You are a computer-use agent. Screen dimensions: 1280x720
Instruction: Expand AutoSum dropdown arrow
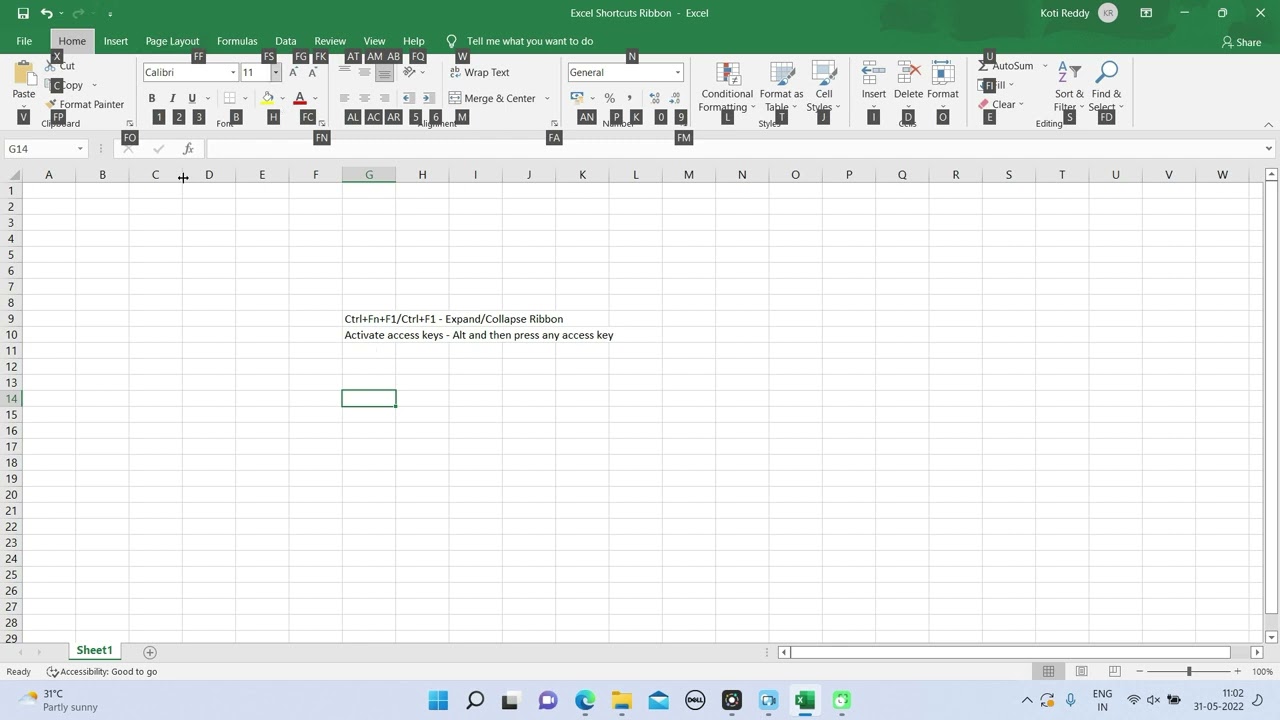pos(1045,66)
